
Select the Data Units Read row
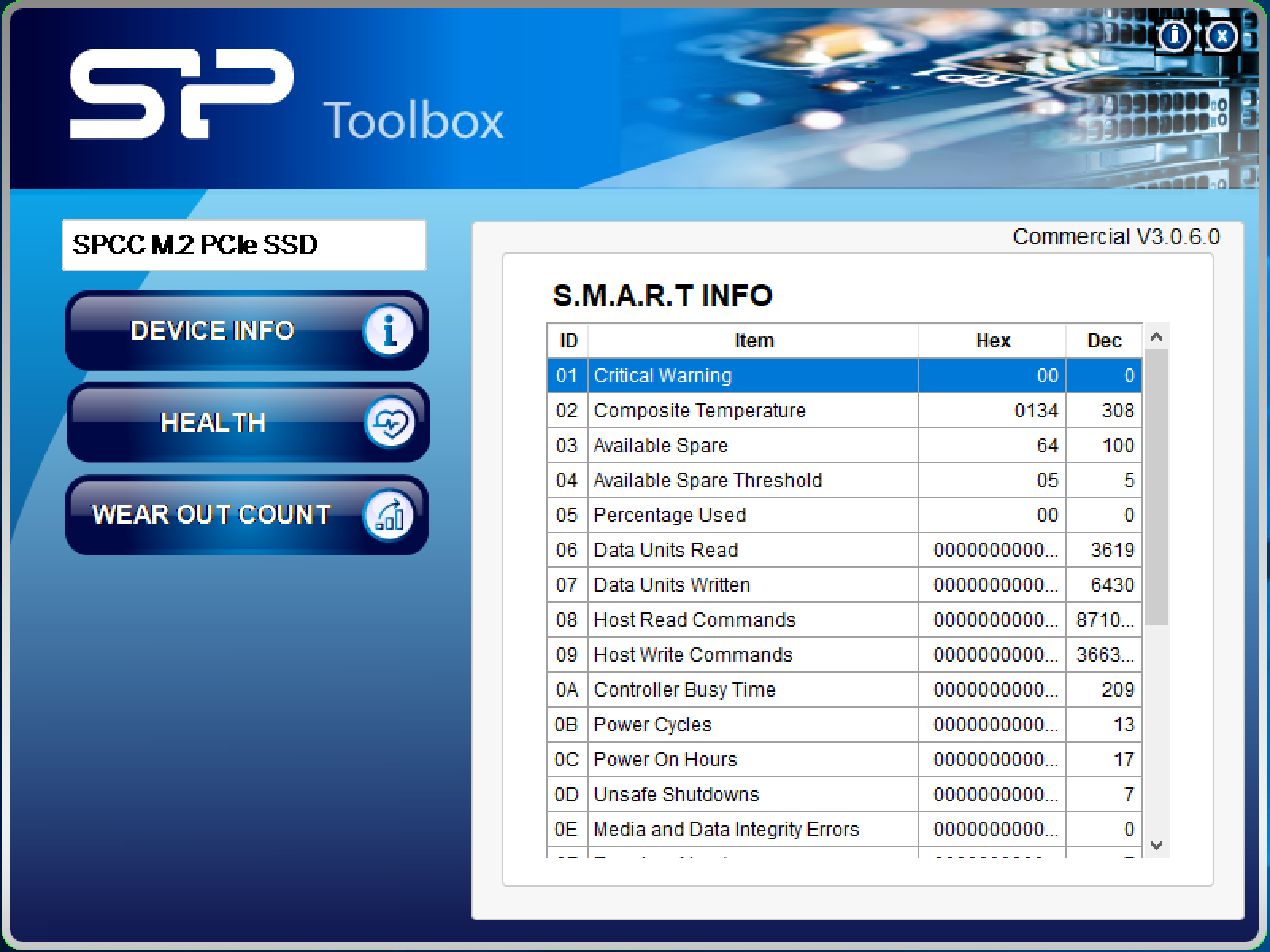(x=845, y=550)
